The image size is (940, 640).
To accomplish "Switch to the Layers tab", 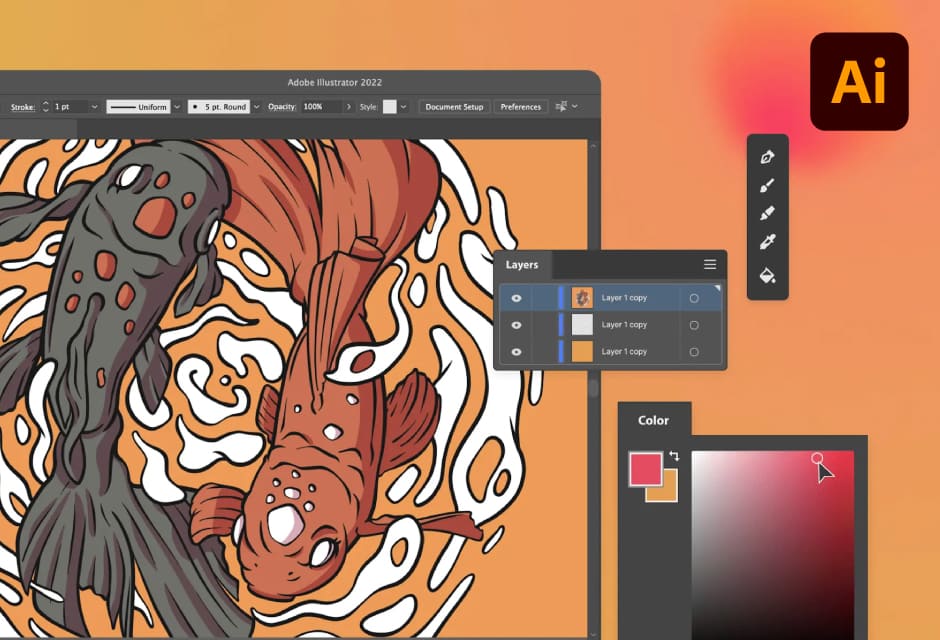I will [522, 264].
